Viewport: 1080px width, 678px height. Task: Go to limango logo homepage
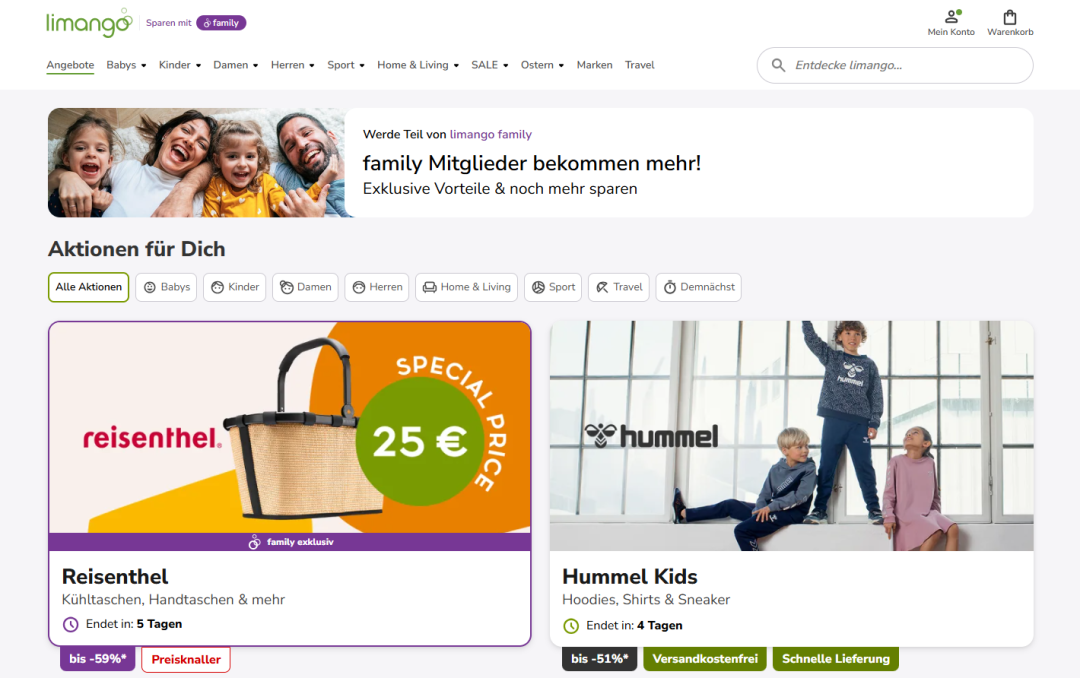point(89,23)
